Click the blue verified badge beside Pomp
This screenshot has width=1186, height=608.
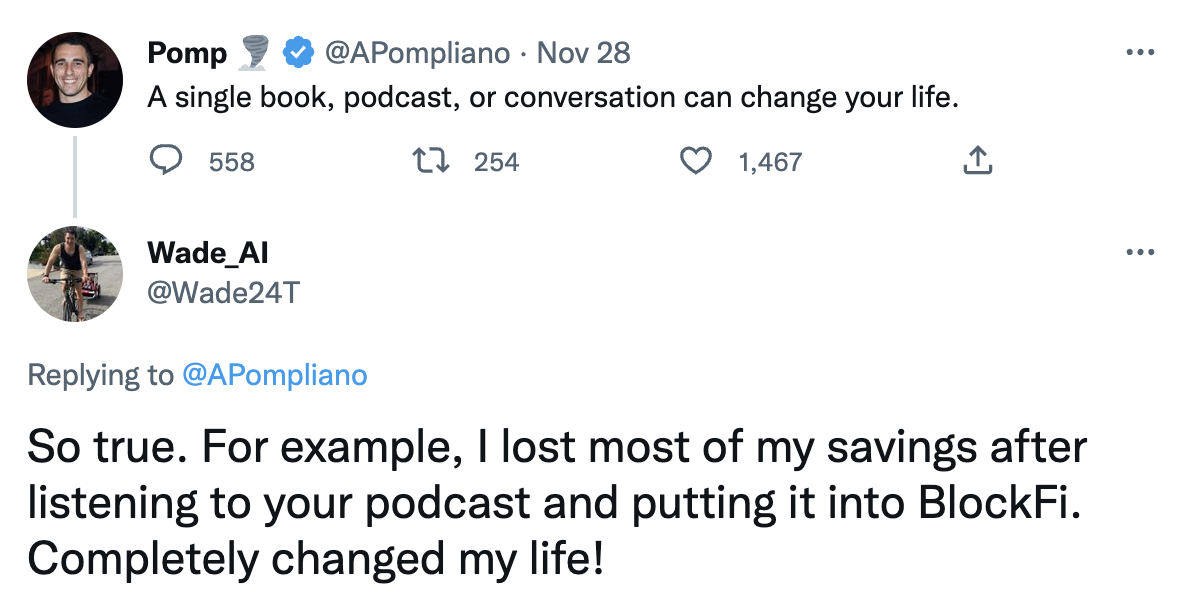pos(297,52)
